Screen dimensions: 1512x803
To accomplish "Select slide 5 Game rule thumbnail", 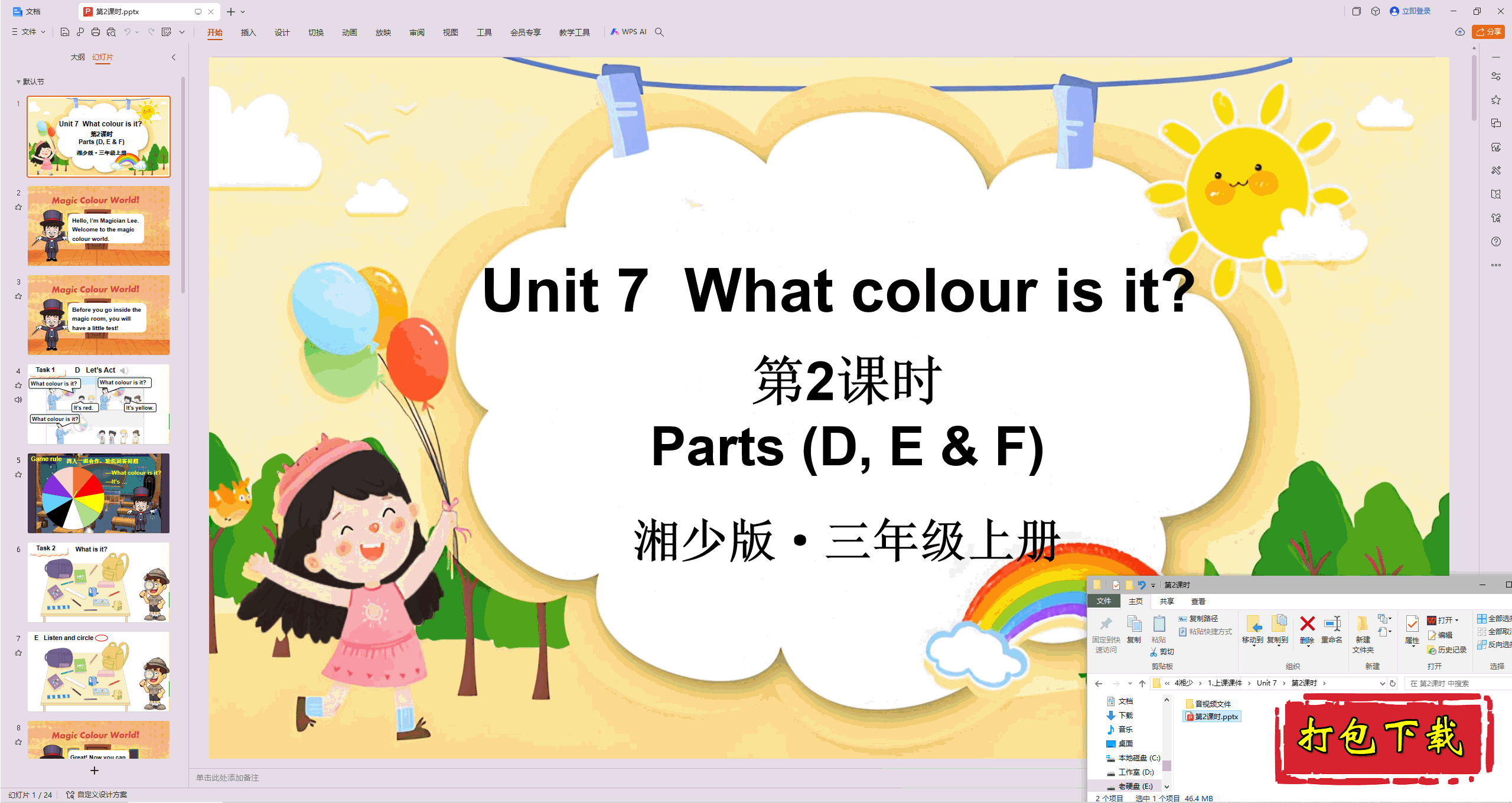I will pos(99,493).
